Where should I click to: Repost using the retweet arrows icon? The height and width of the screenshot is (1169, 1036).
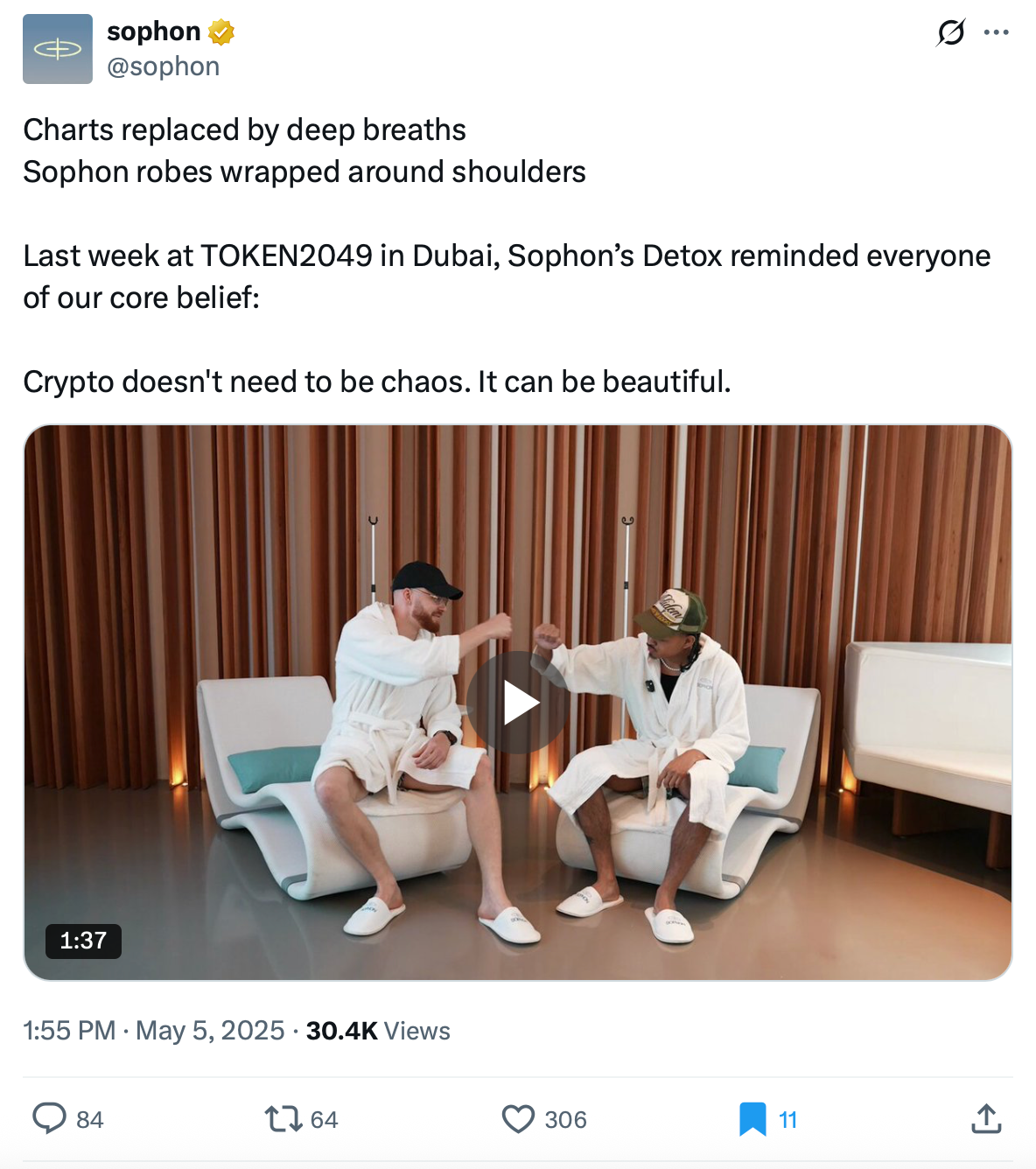click(x=283, y=1118)
